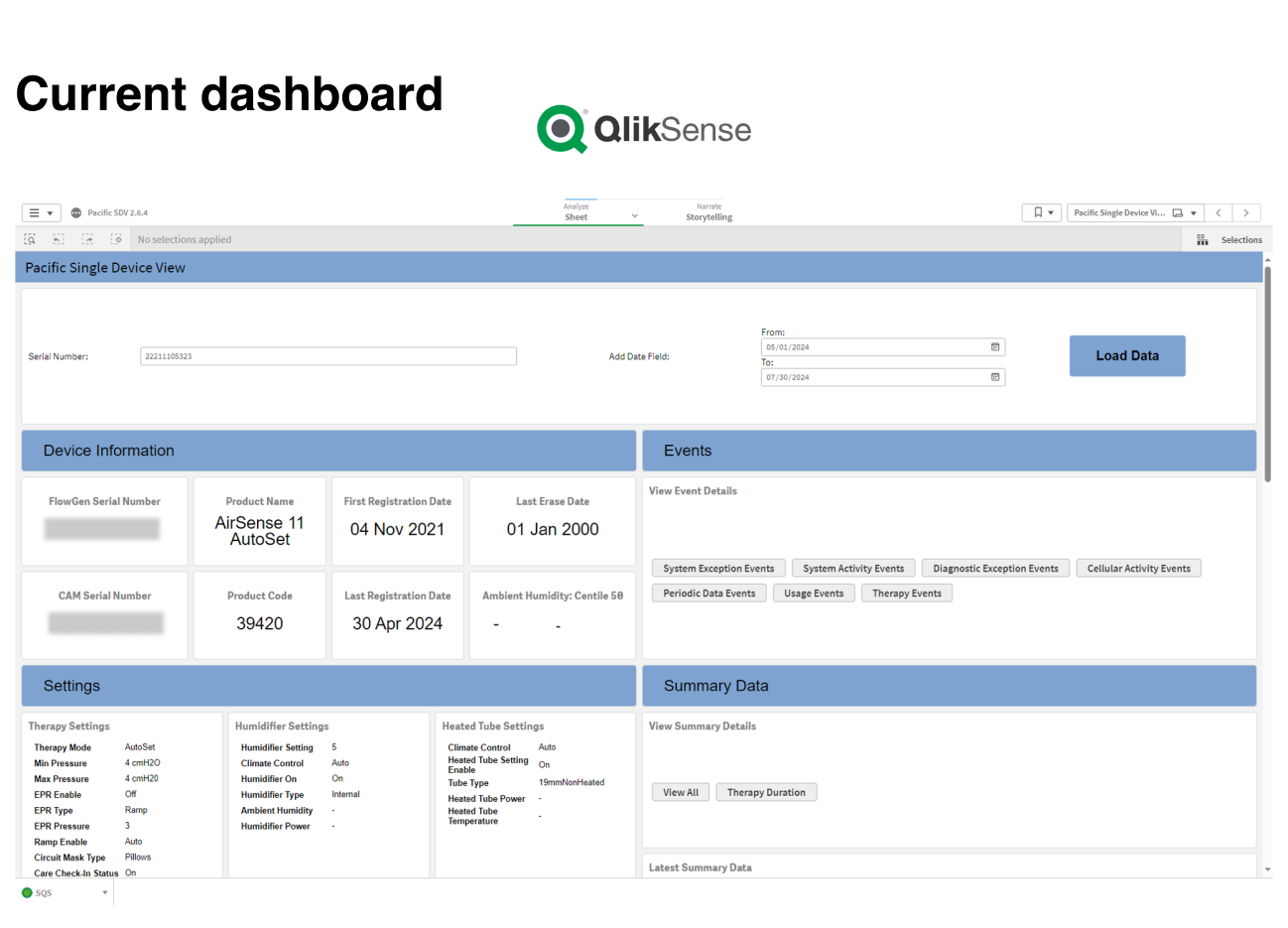The image size is (1288, 928).
Task: Click the Tube Type 19mmNonHeated value
Action: tap(572, 782)
